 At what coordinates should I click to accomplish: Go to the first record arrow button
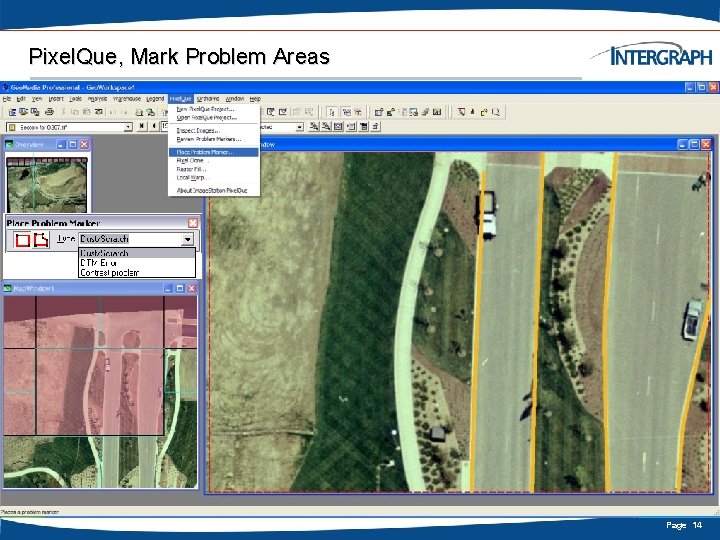point(142,126)
